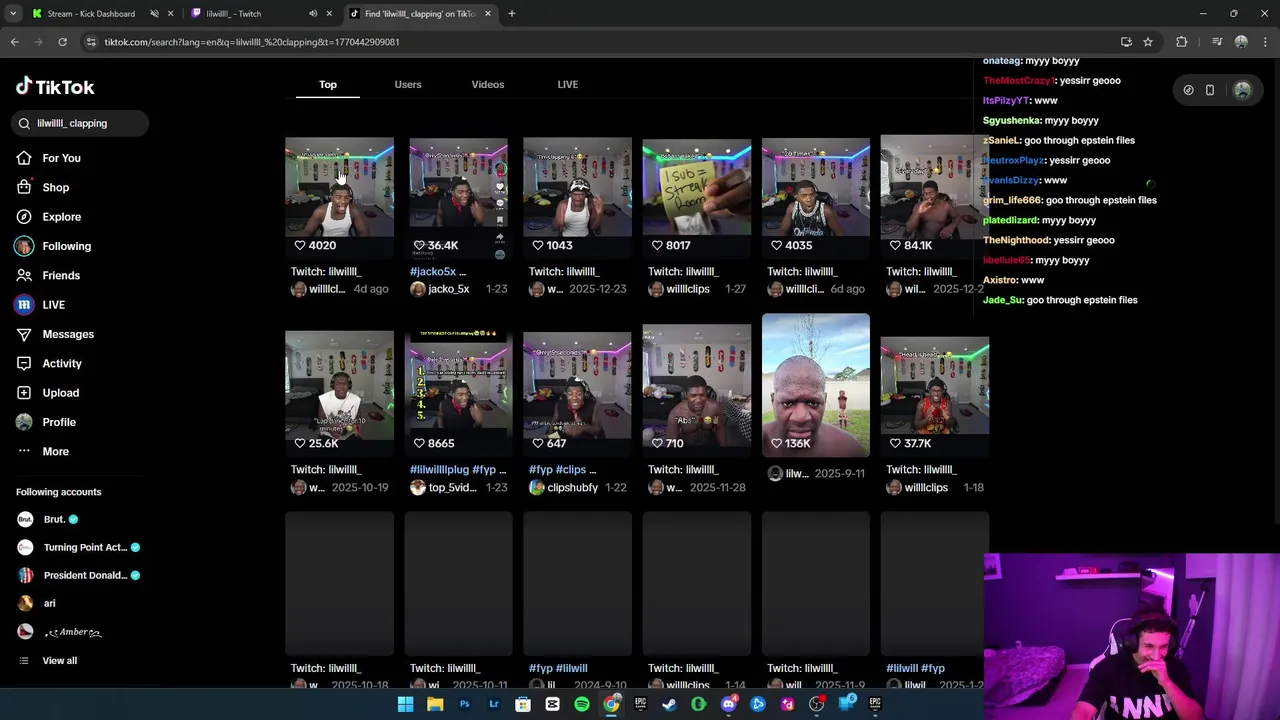
Task: Open For You feed icon
Action: pos(24,158)
